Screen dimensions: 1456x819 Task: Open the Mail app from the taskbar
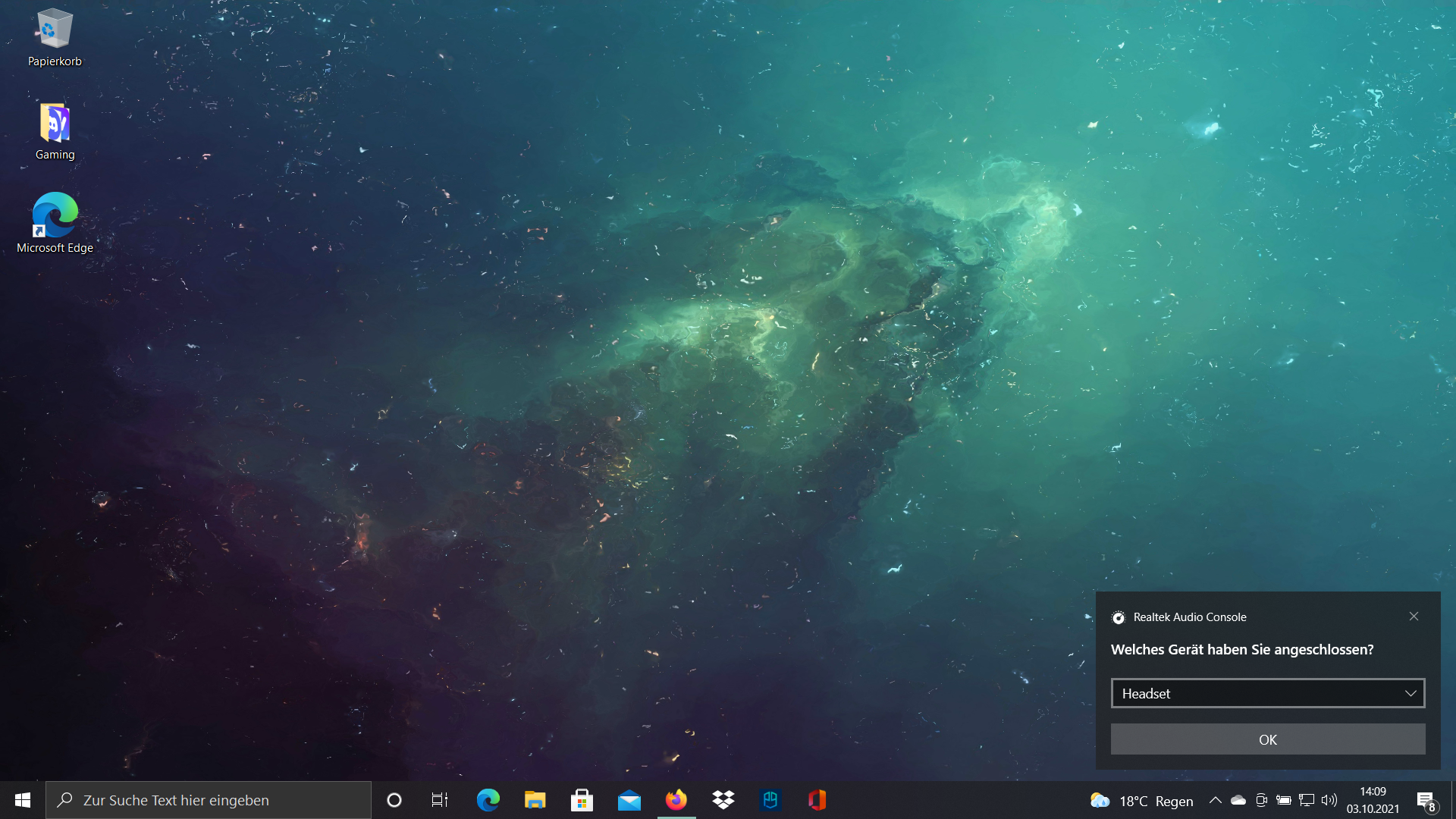pyautogui.click(x=629, y=800)
